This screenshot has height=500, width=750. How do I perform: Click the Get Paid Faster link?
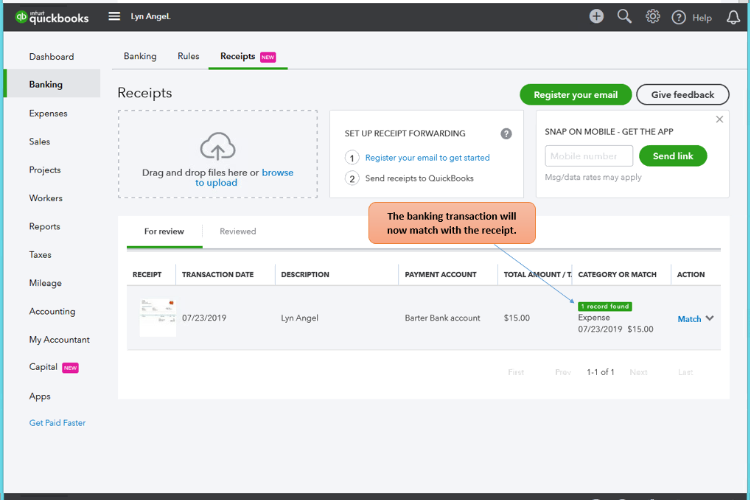[57, 423]
